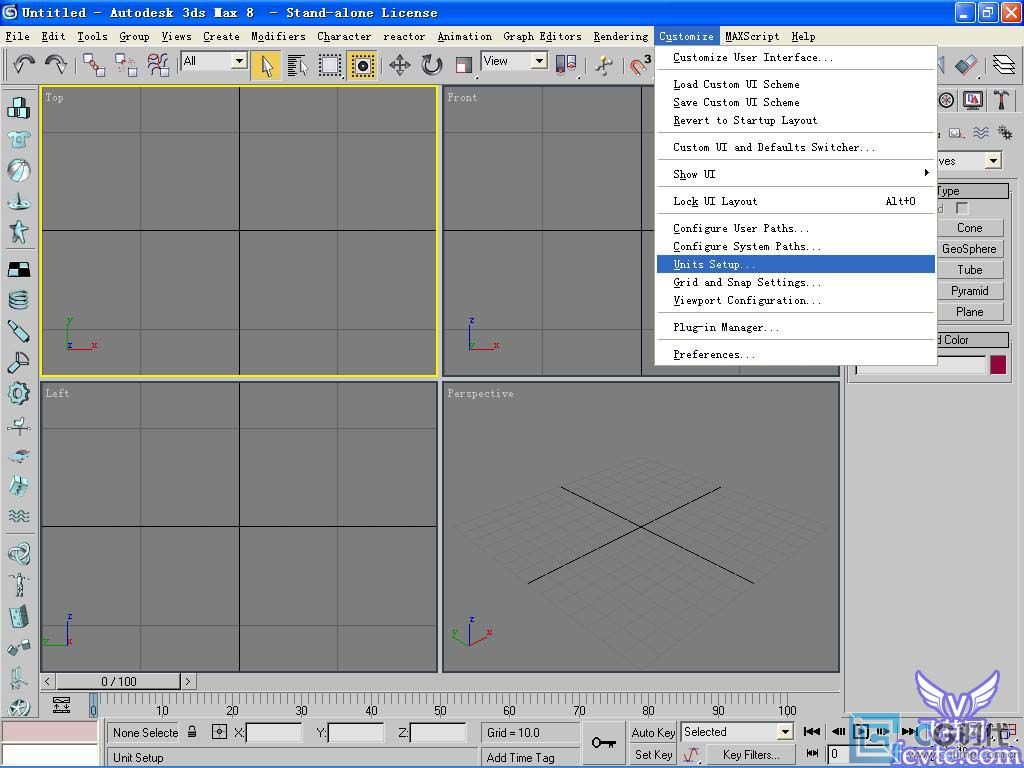The image size is (1024, 768).
Task: Toggle Window/Crossing selection mode
Action: tap(362, 65)
